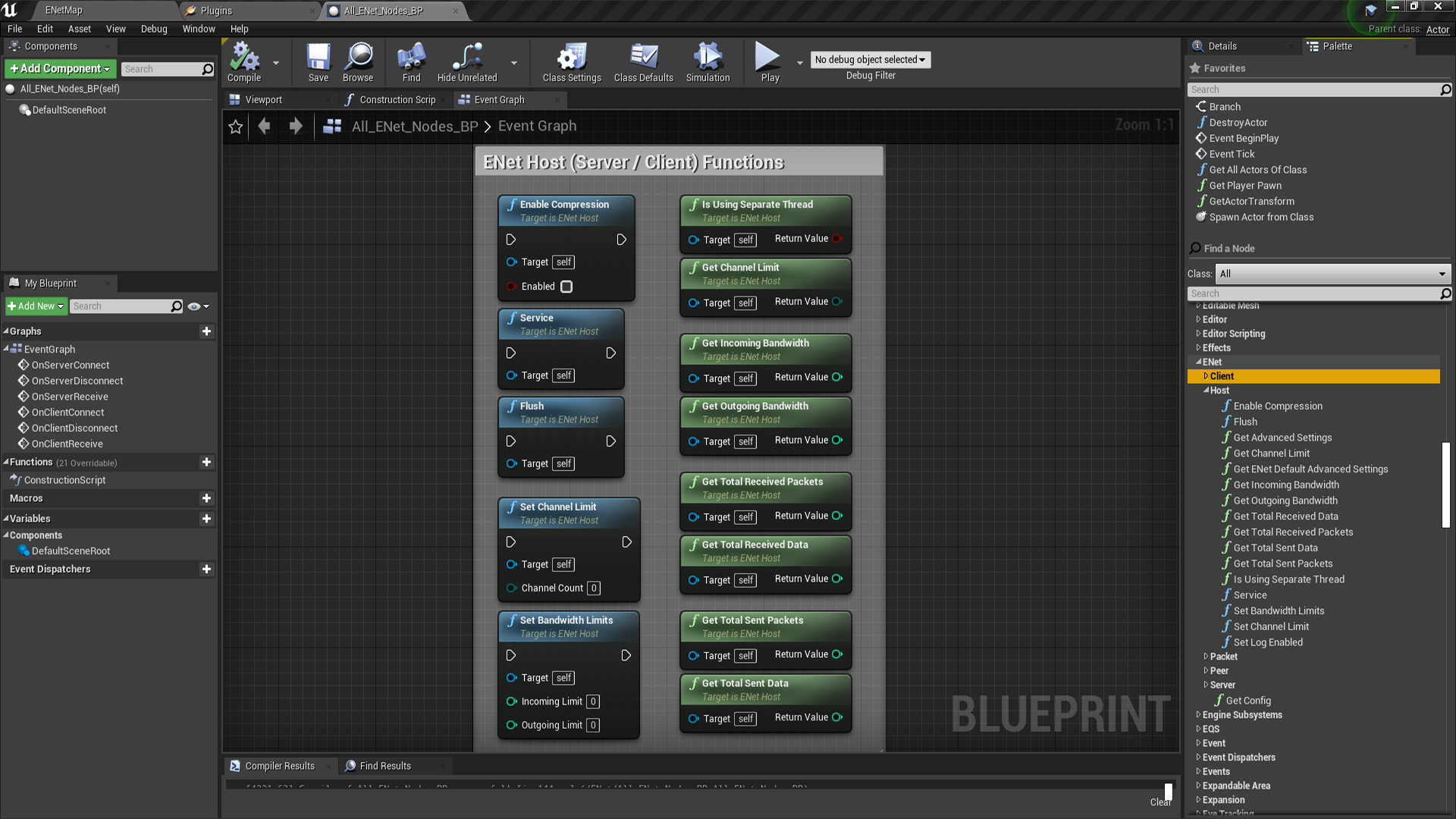Open the Debug menu
Viewport: 1456px width, 819px height.
154,29
